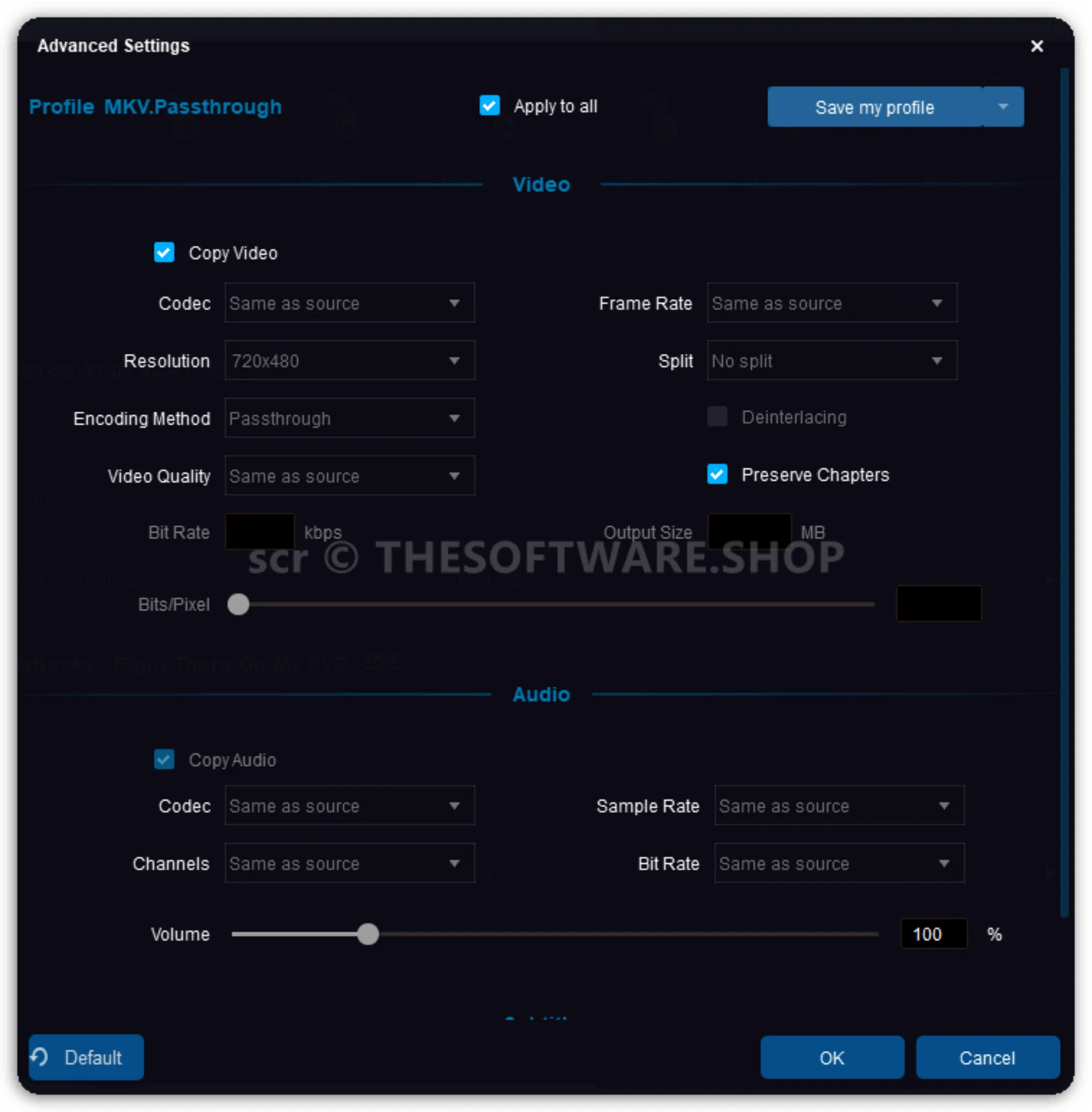
Task: Click the Audio section heading
Action: pyautogui.click(x=541, y=694)
